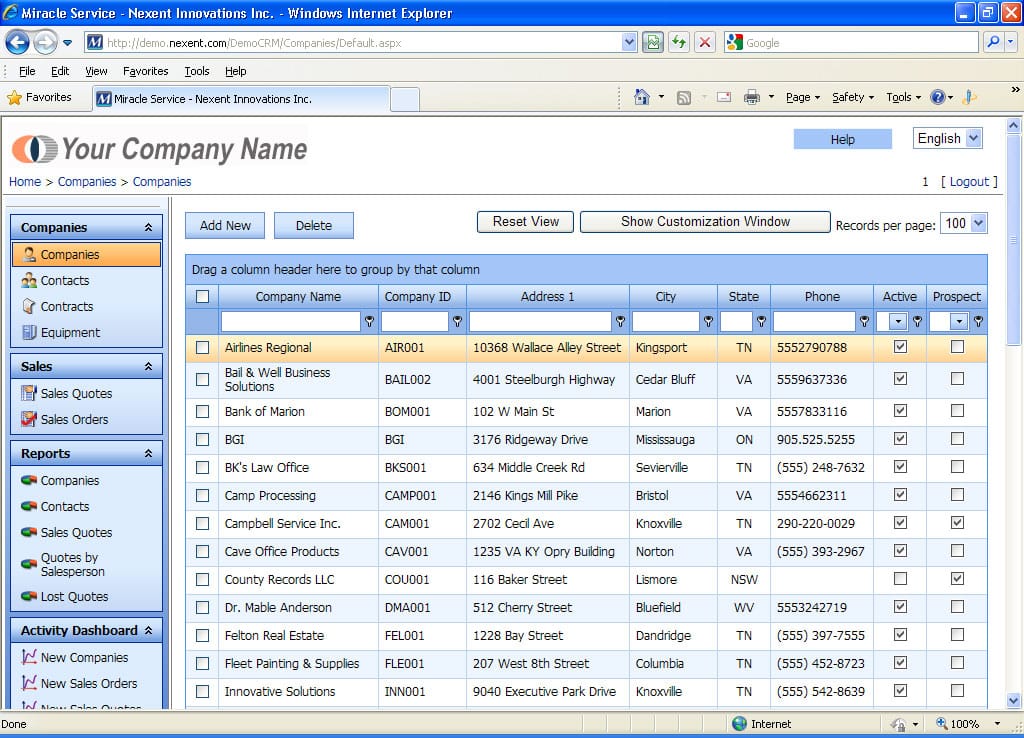Open the Records per page dropdown
The width and height of the screenshot is (1024, 738).
[963, 223]
